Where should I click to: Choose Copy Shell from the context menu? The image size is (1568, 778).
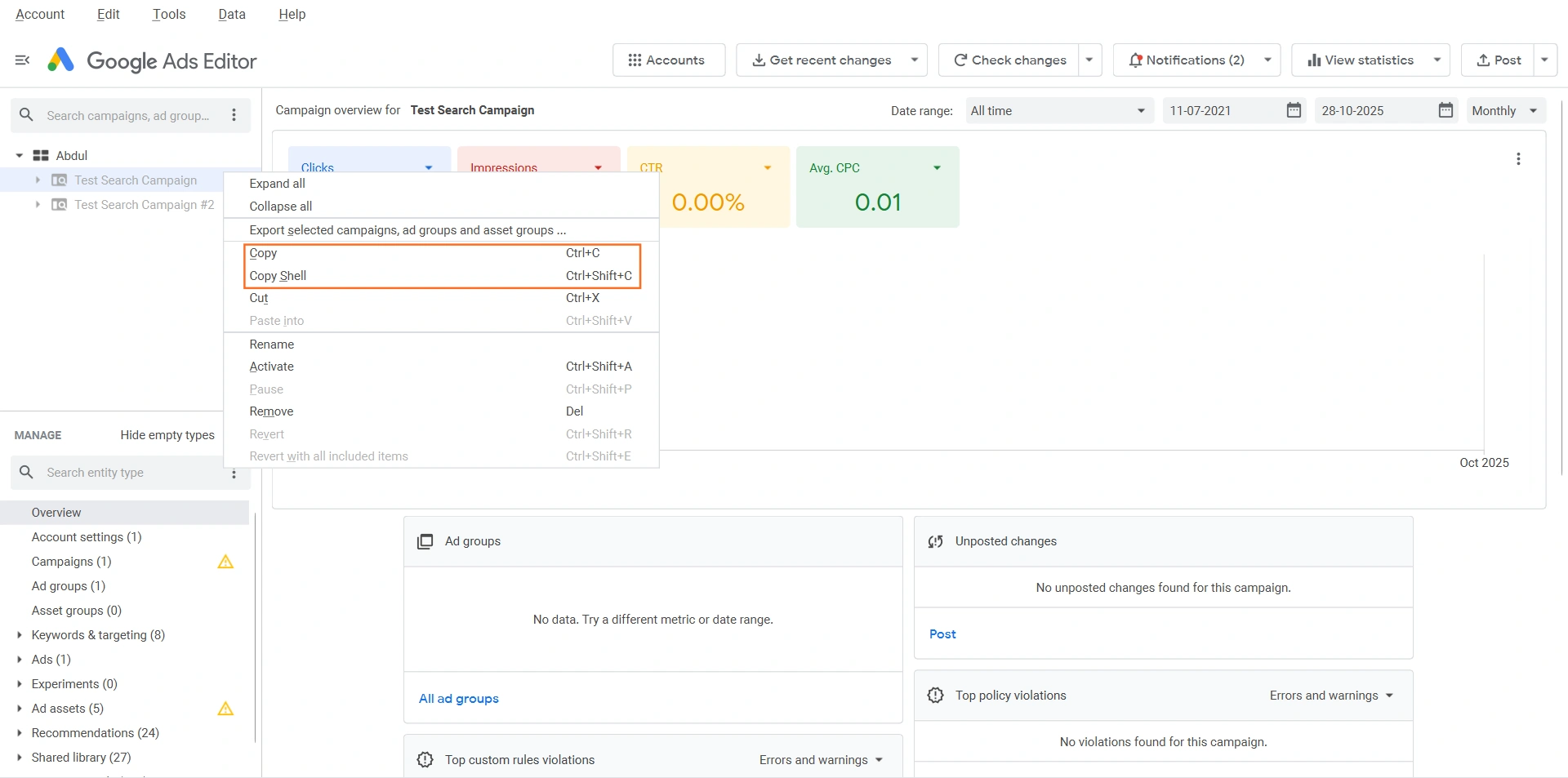pyautogui.click(x=442, y=276)
